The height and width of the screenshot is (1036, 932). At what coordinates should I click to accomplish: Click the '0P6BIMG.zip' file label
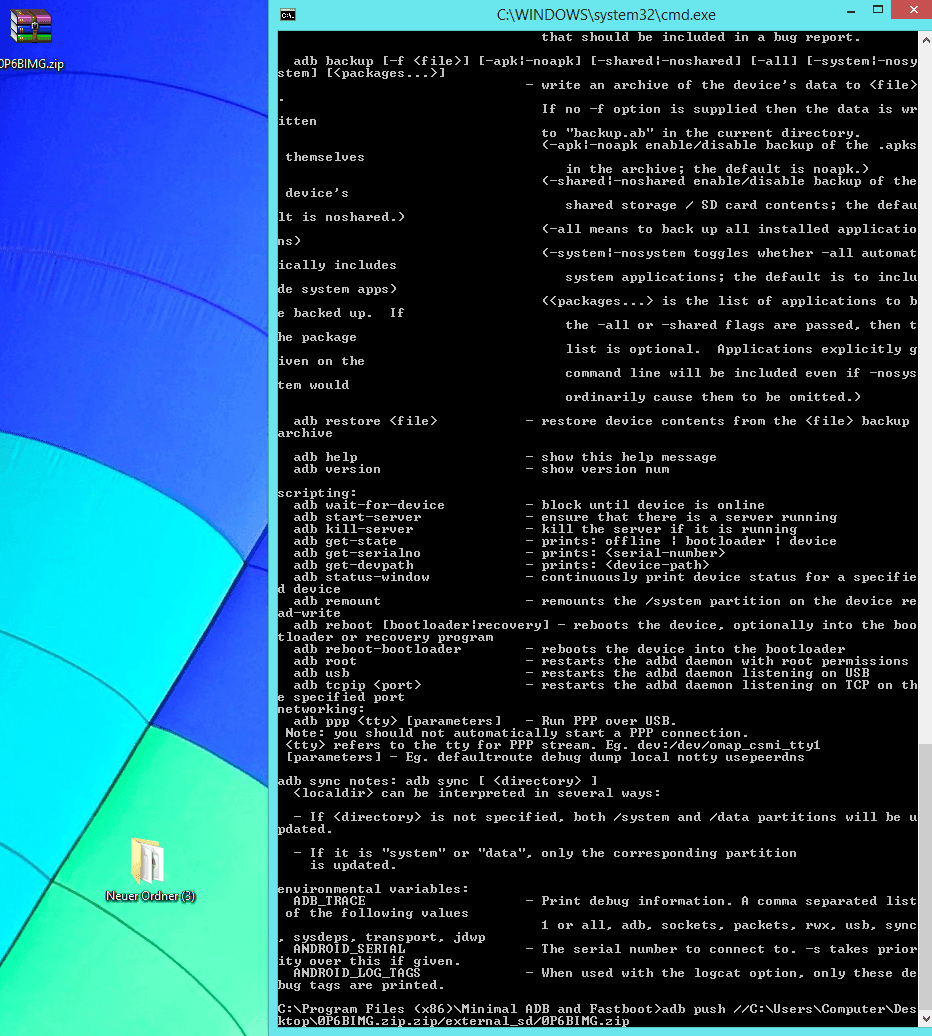[x=32, y=64]
